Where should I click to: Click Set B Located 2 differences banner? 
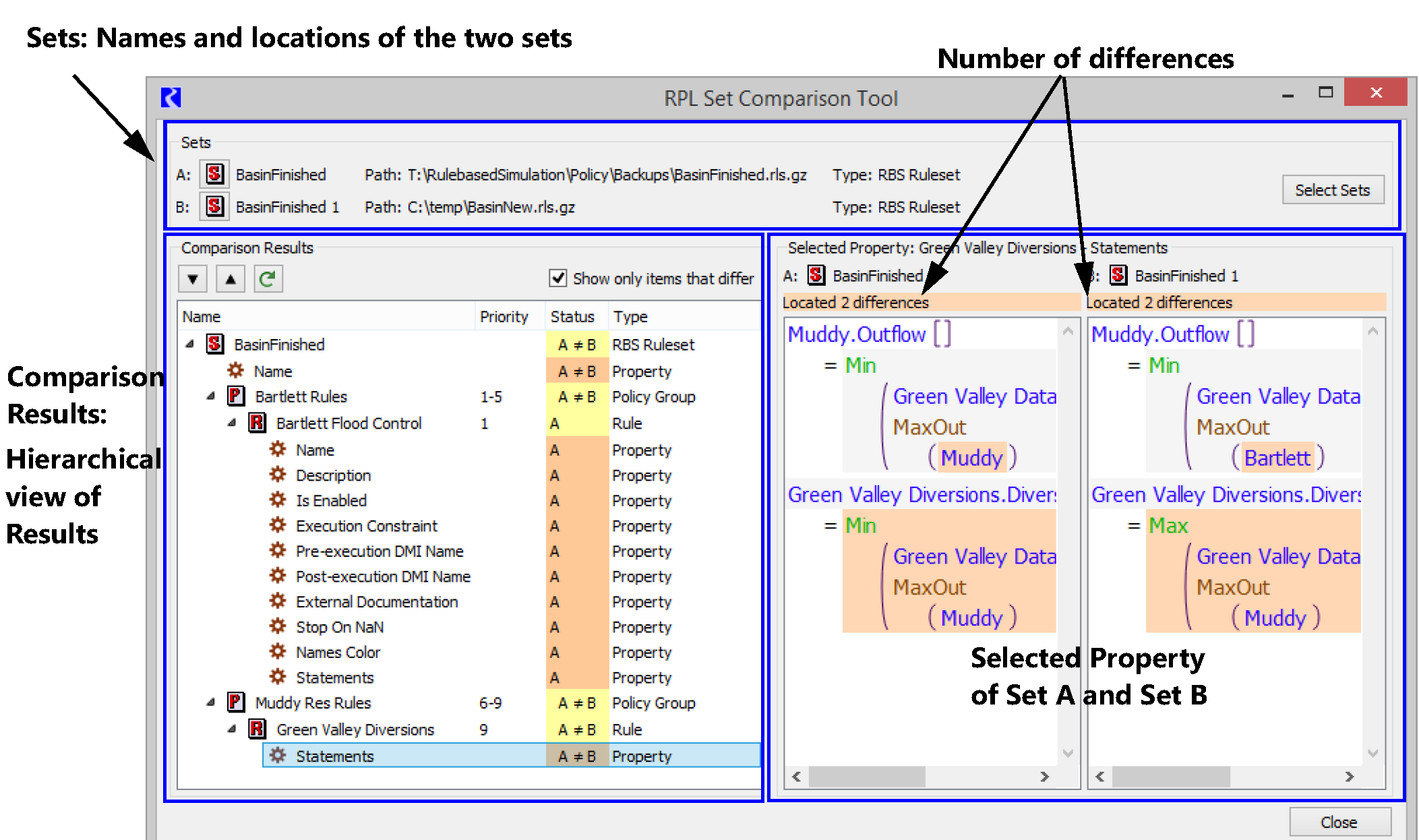pyautogui.click(x=1236, y=302)
